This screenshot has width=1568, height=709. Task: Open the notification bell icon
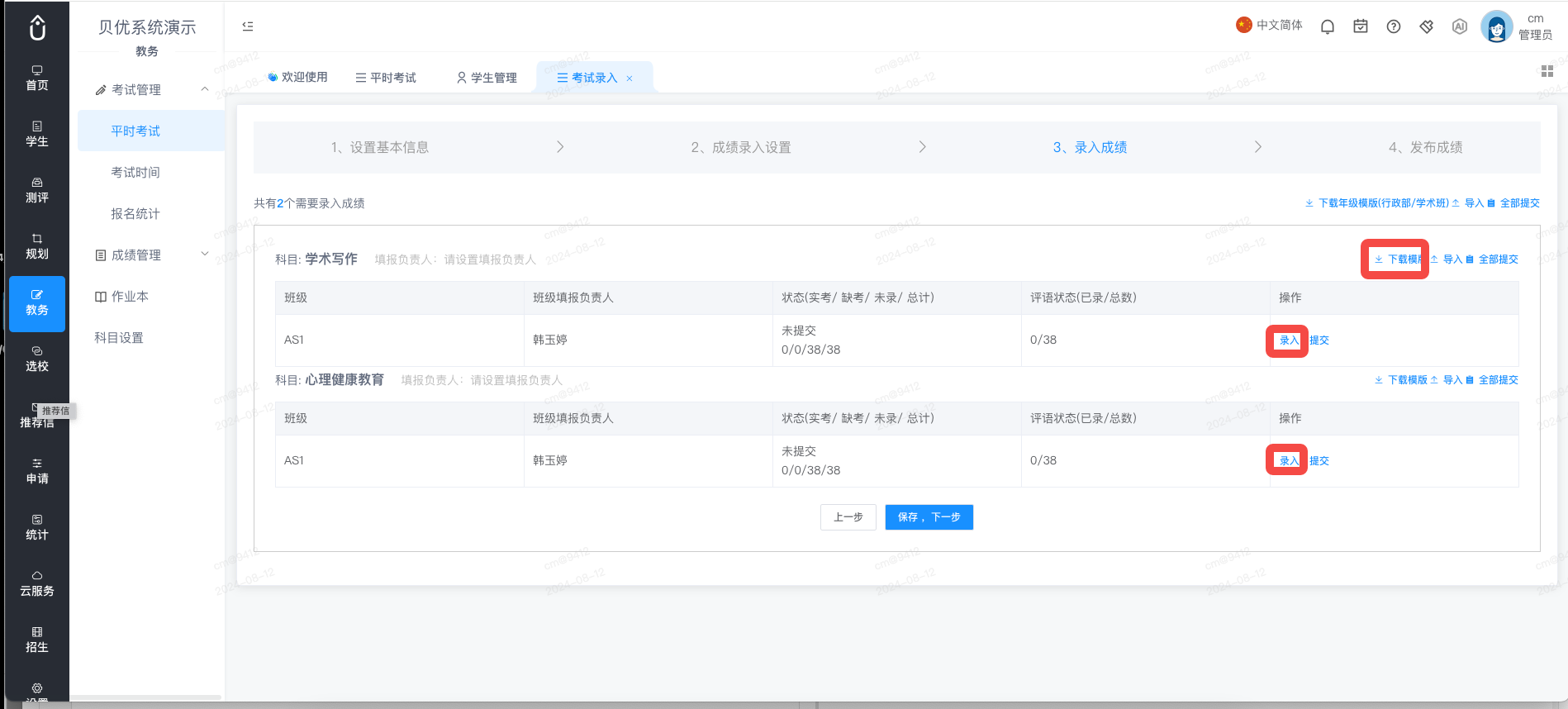(1328, 26)
